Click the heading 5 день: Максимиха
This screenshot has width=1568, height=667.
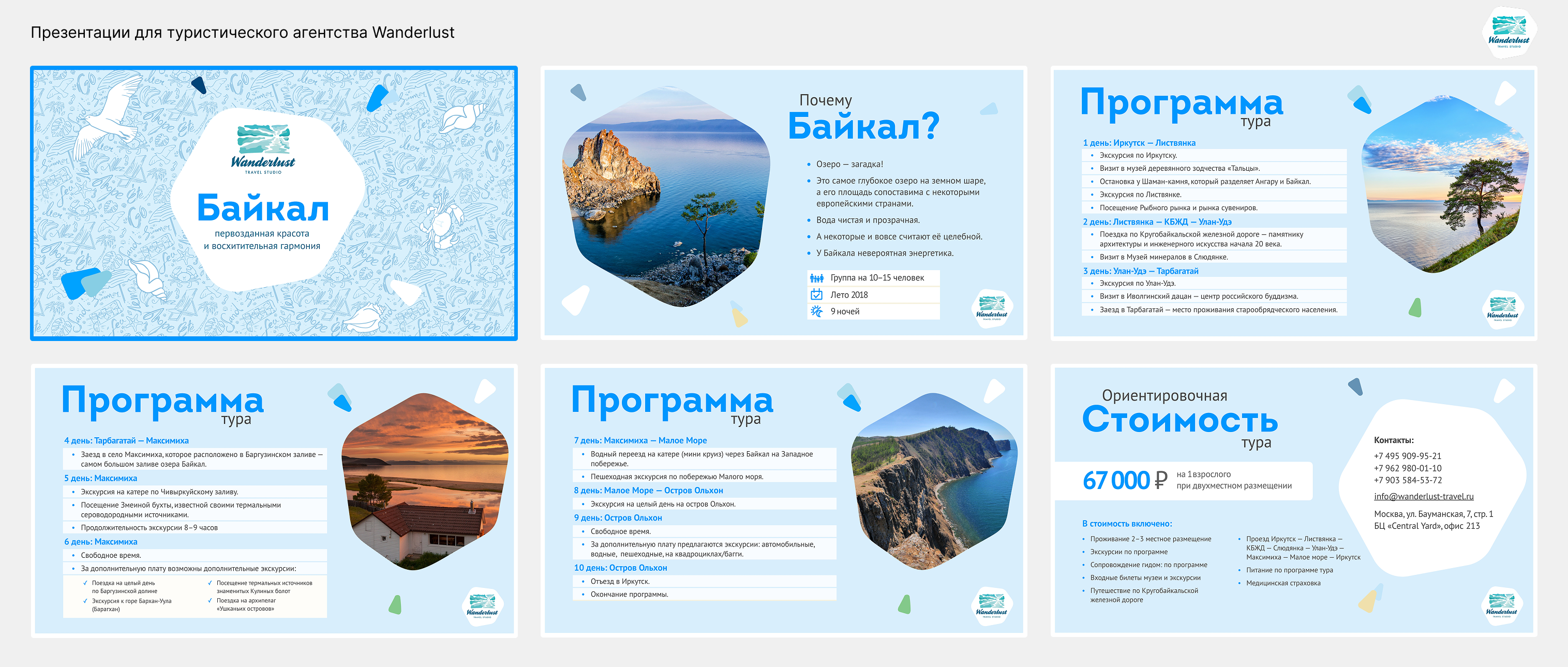coord(100,478)
